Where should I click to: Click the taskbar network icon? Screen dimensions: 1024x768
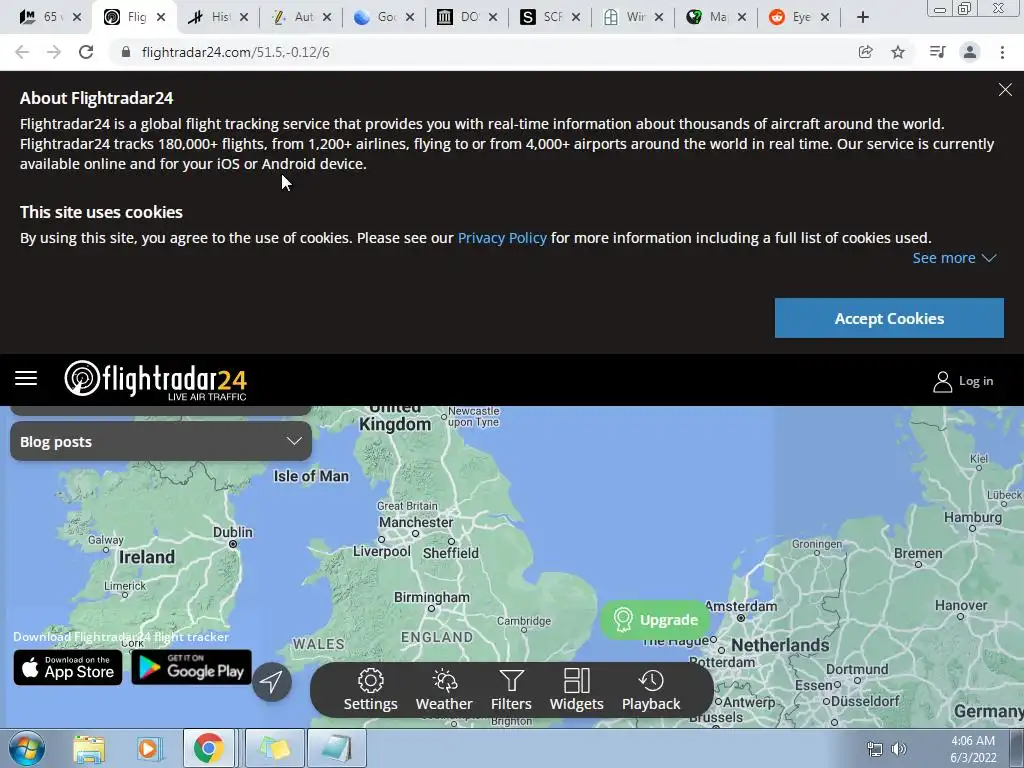click(874, 749)
